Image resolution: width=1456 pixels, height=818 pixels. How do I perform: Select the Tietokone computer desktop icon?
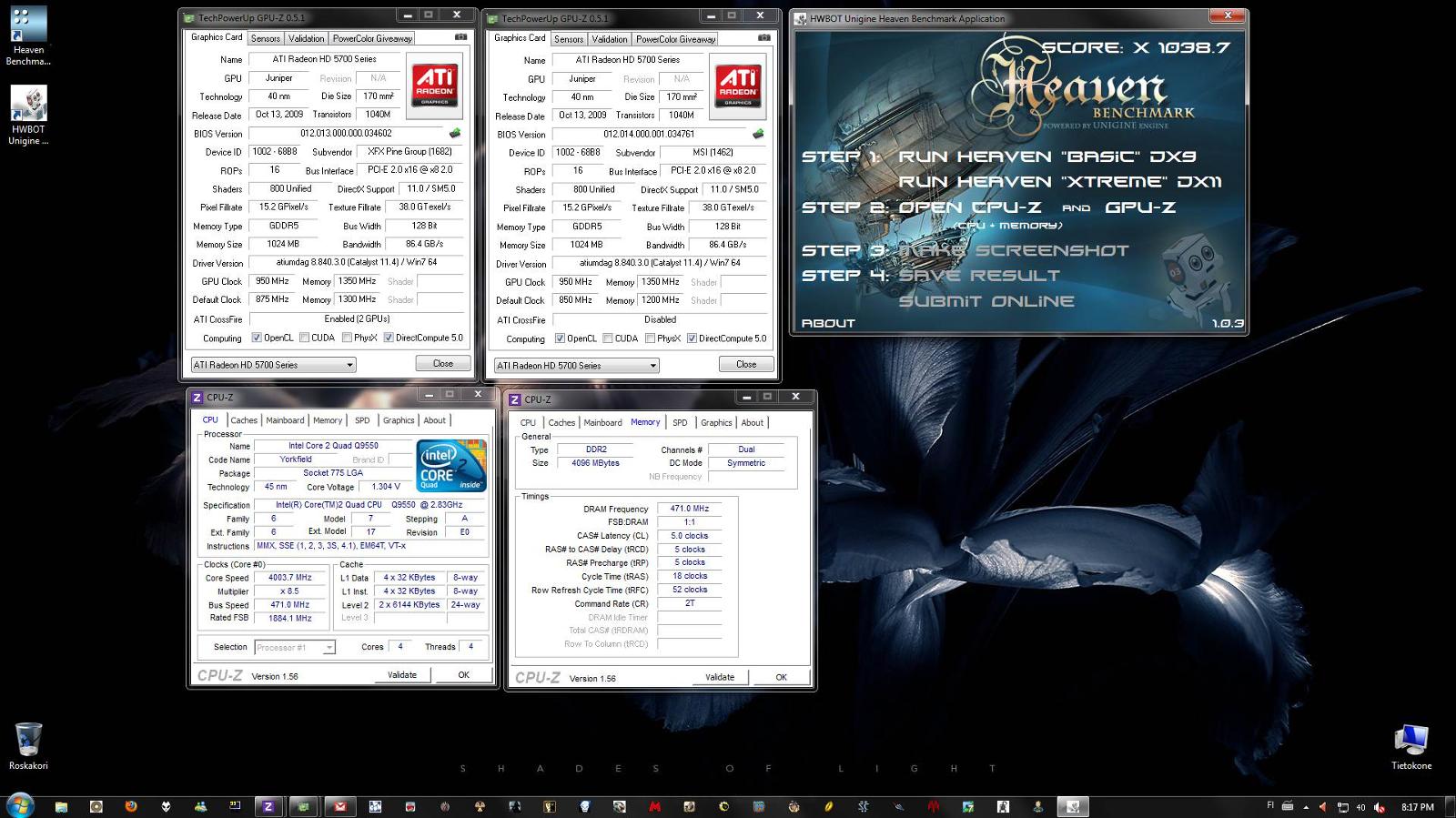(1411, 746)
